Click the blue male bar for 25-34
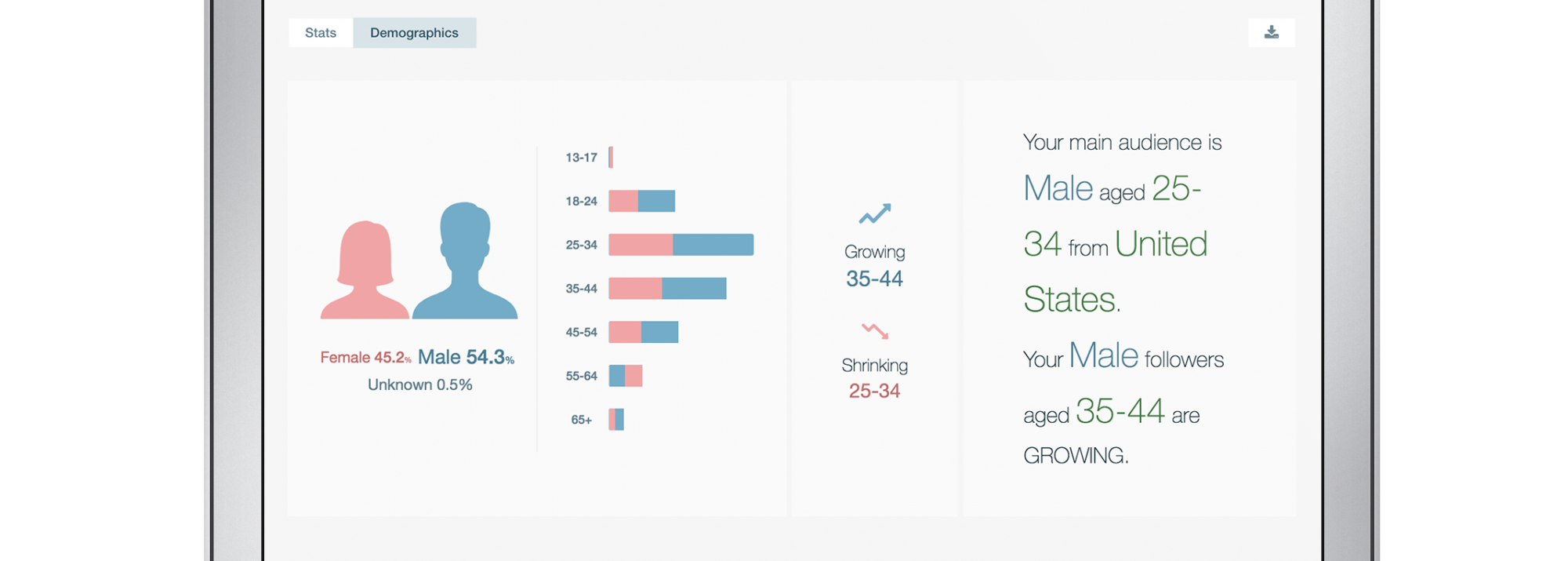Screen dimensions: 1568x561 coord(713,245)
